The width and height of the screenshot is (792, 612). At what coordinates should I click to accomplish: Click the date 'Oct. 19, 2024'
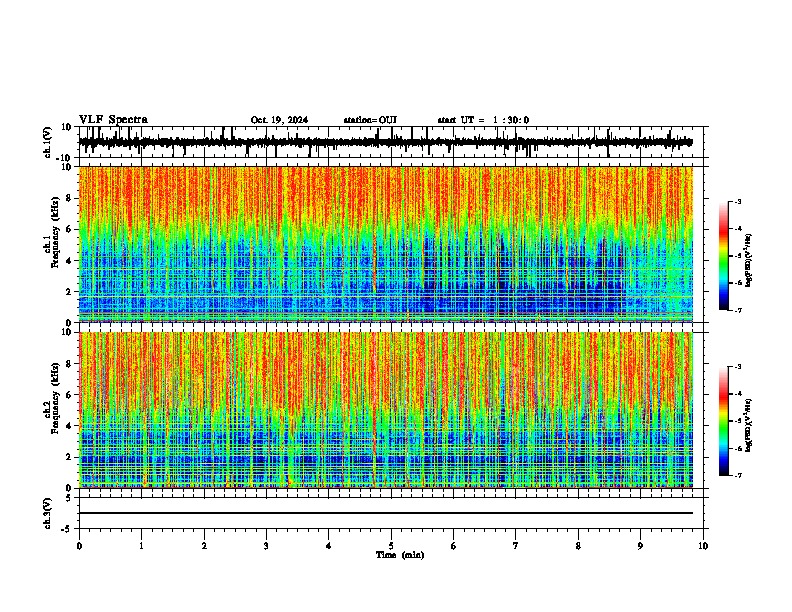[x=279, y=120]
